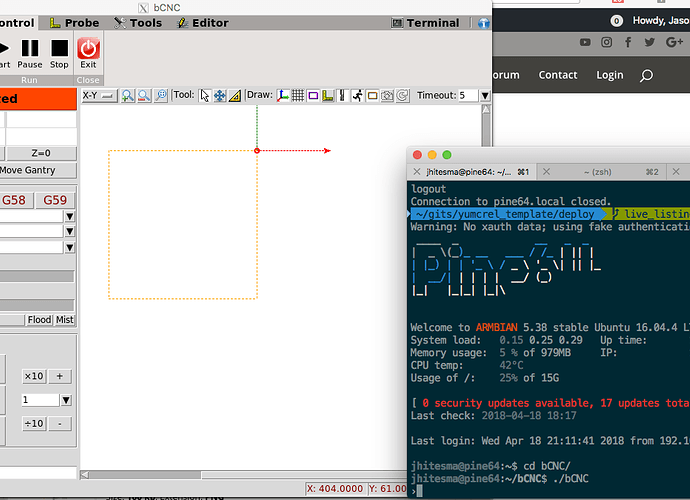Click the - step decrease button
Viewport: 690px width, 500px height.
pos(60,424)
